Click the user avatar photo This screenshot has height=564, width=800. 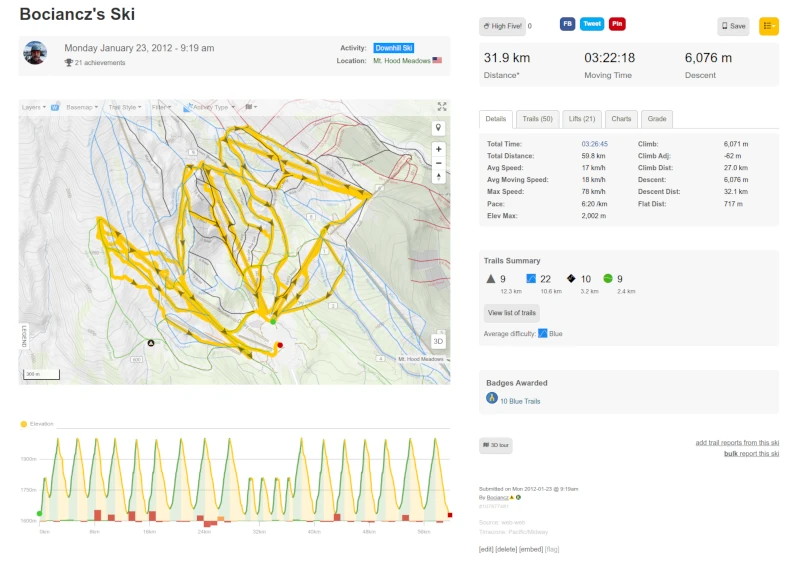35,53
